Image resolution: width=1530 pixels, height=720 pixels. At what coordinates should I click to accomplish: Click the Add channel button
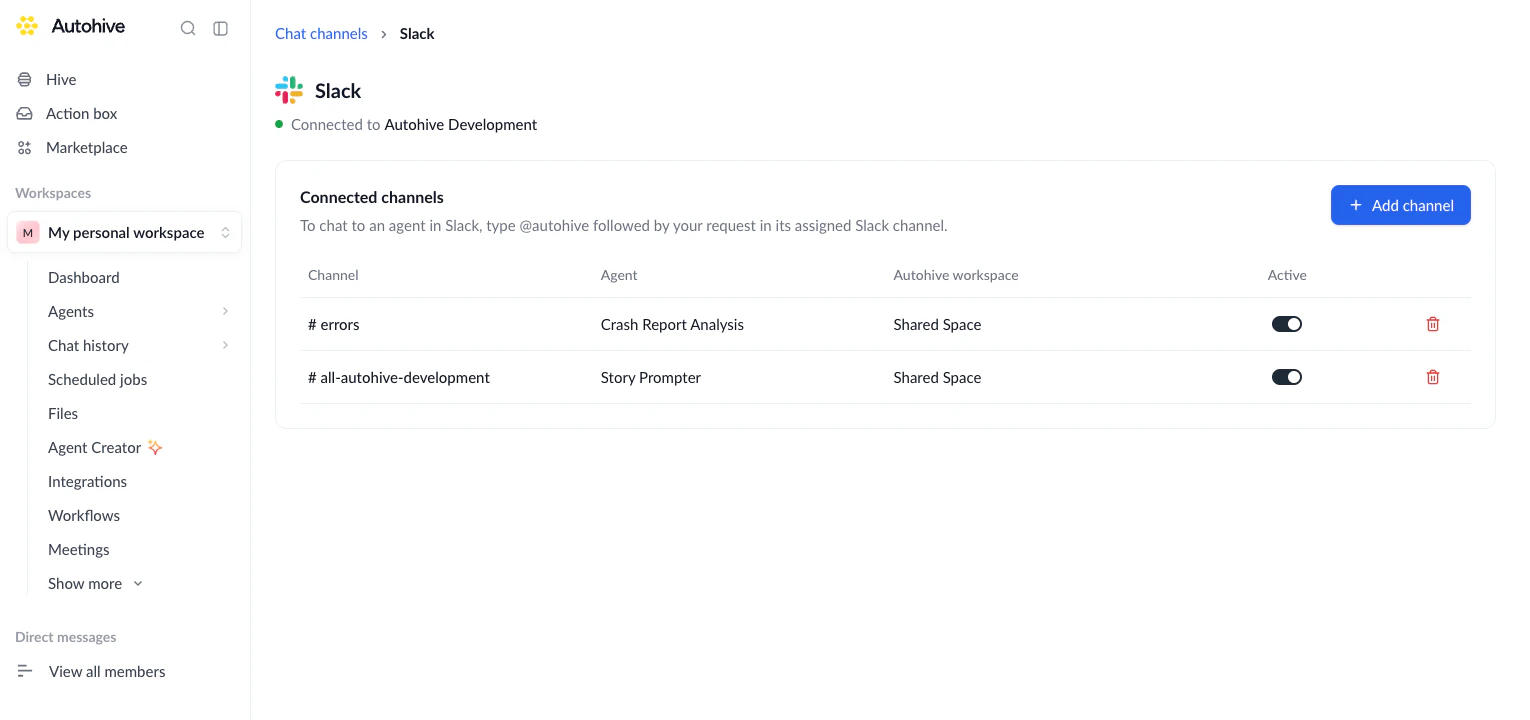pos(1400,205)
